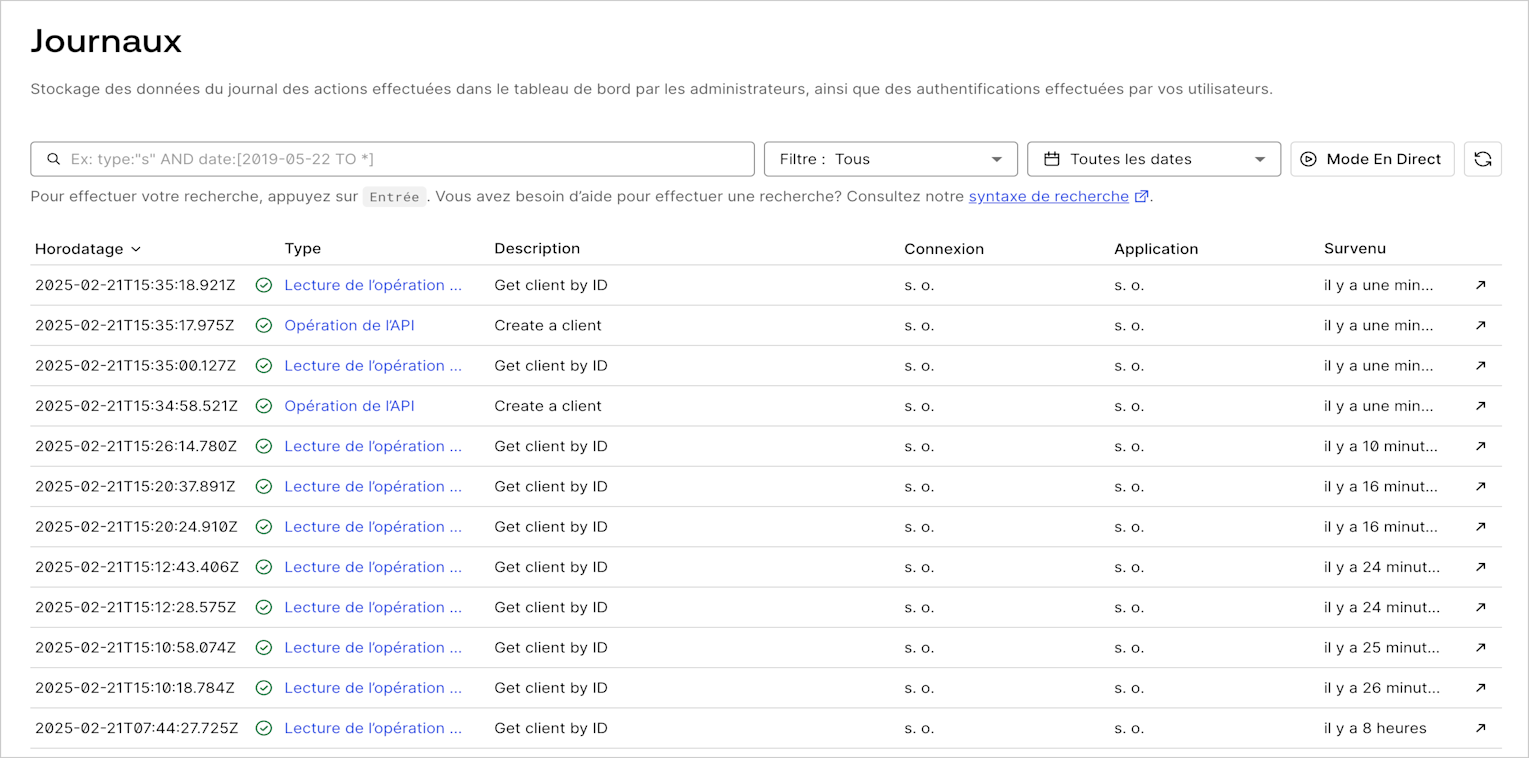Open details arrow for 15:34:58.521Z log
This screenshot has width=1529, height=758.
[1481, 406]
